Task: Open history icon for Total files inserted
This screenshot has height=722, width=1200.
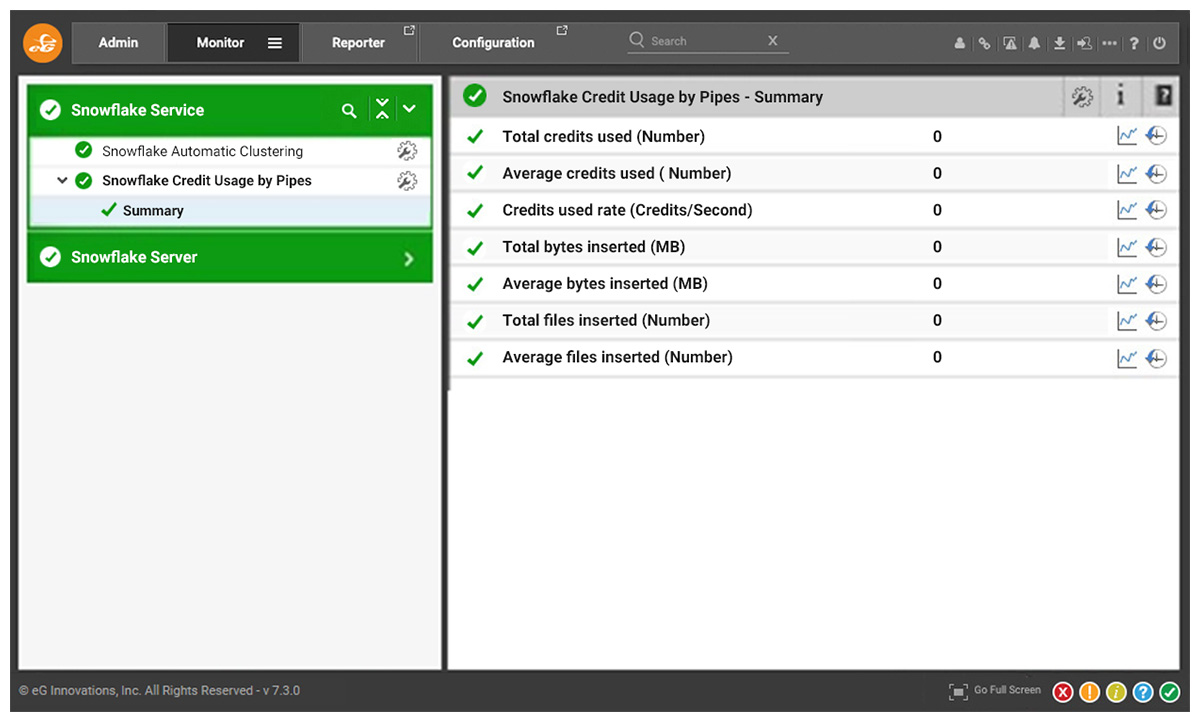Action: tap(1156, 320)
